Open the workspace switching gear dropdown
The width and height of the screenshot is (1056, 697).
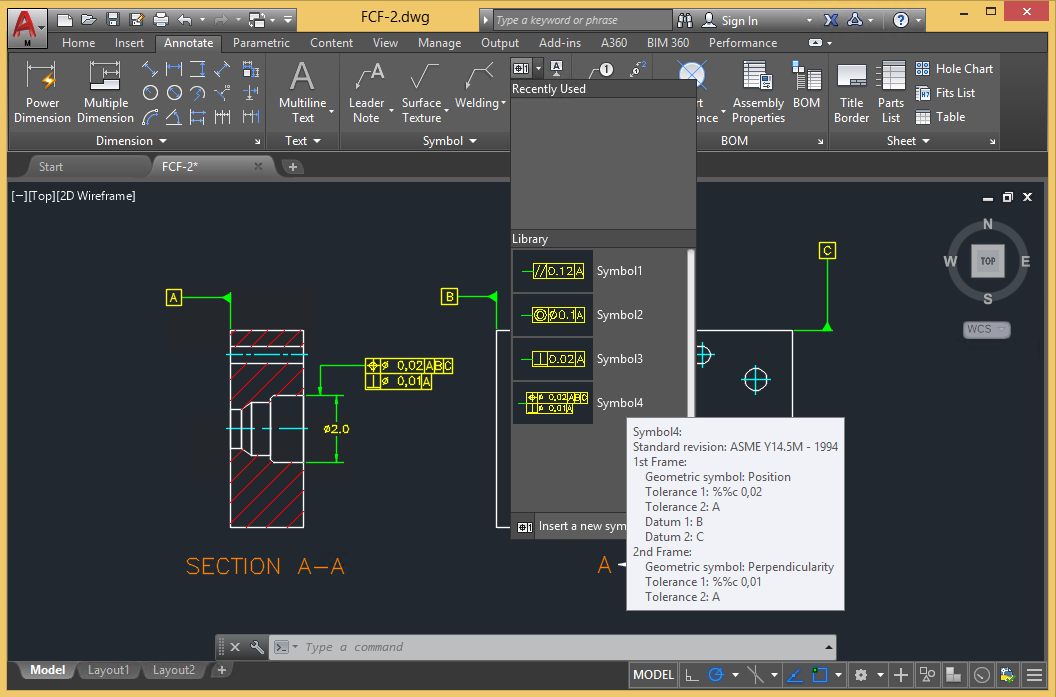(x=880, y=674)
